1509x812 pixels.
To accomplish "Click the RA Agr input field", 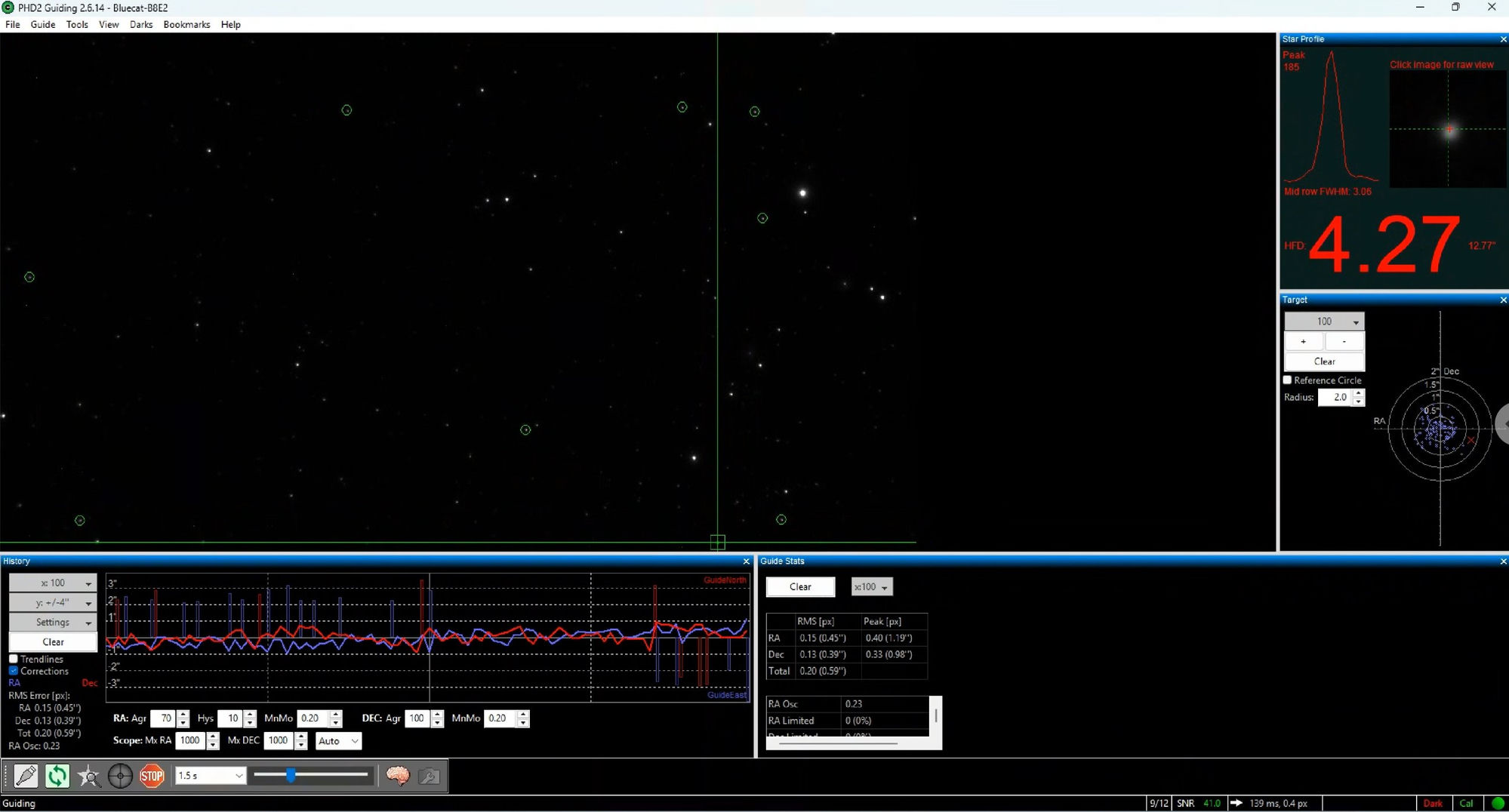I will click(x=163, y=718).
